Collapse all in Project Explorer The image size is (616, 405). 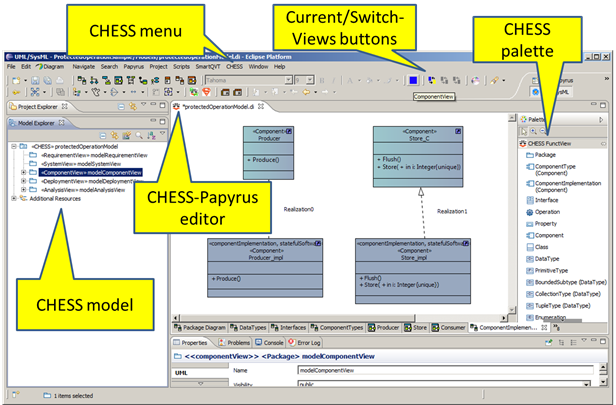121,106
